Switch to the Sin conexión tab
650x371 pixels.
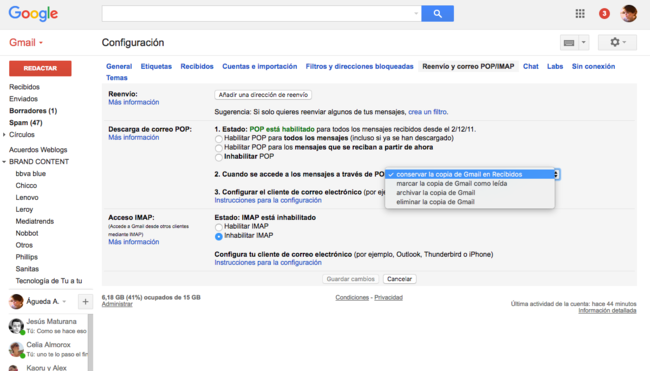[593, 66]
